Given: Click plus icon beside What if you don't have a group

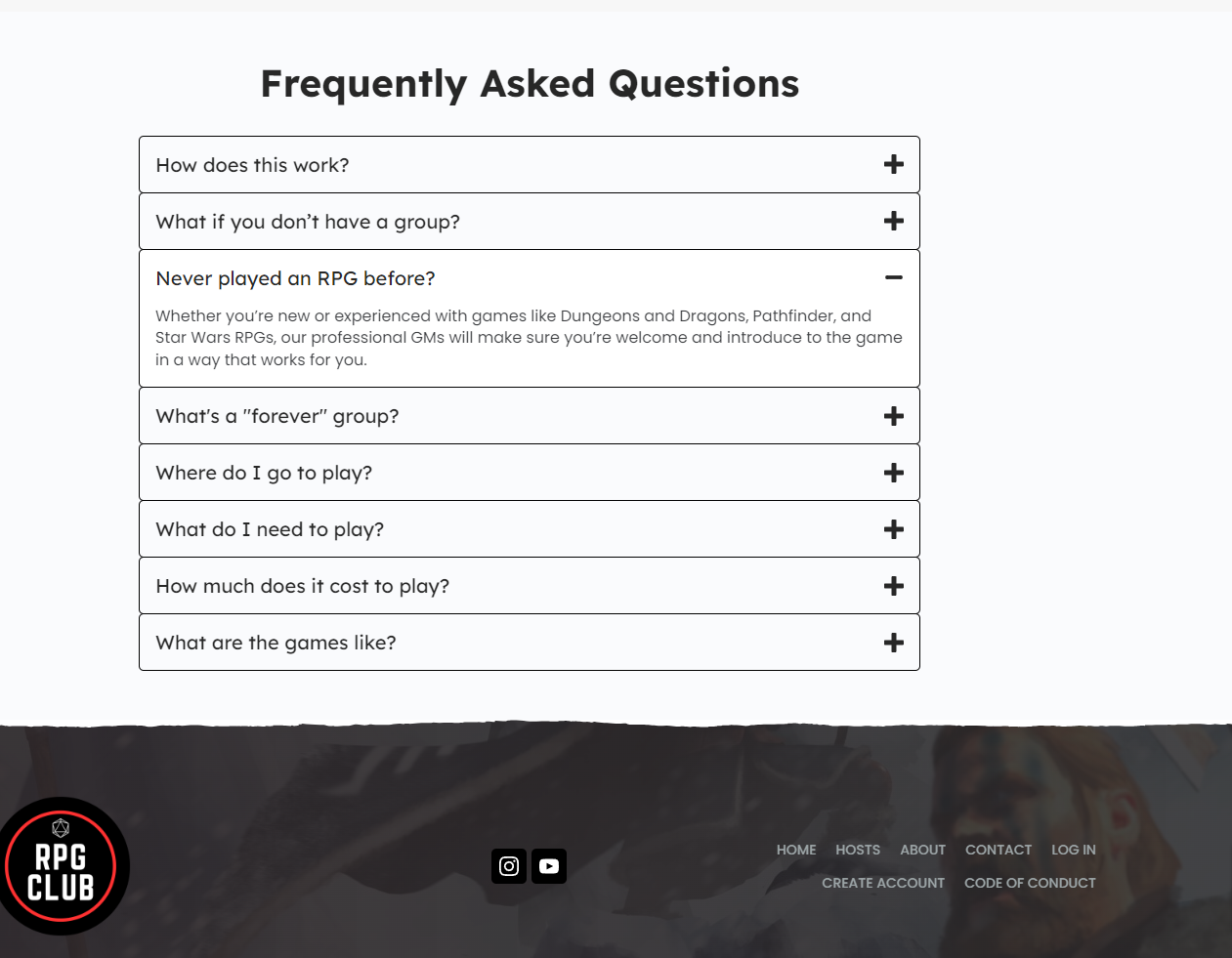Looking at the screenshot, I should pos(893,221).
